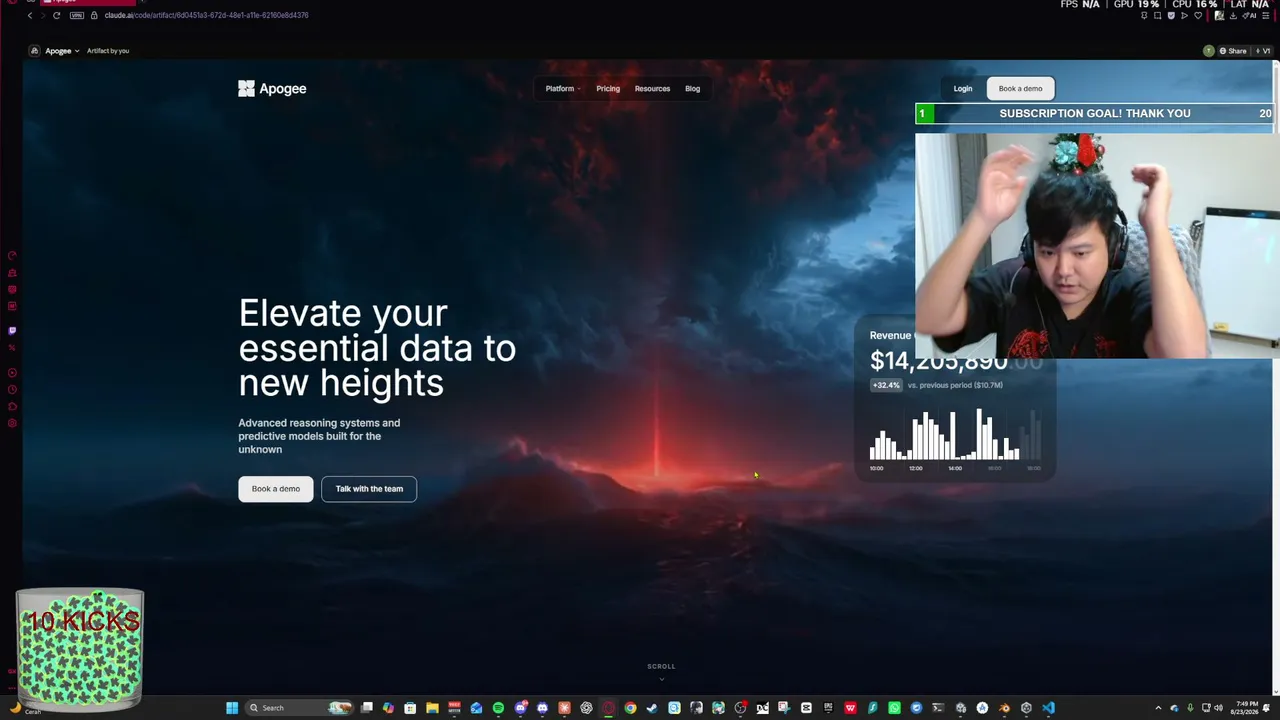The height and width of the screenshot is (720, 1280).
Task: Open the Apogee artifact name dropdown
Action: point(62,51)
